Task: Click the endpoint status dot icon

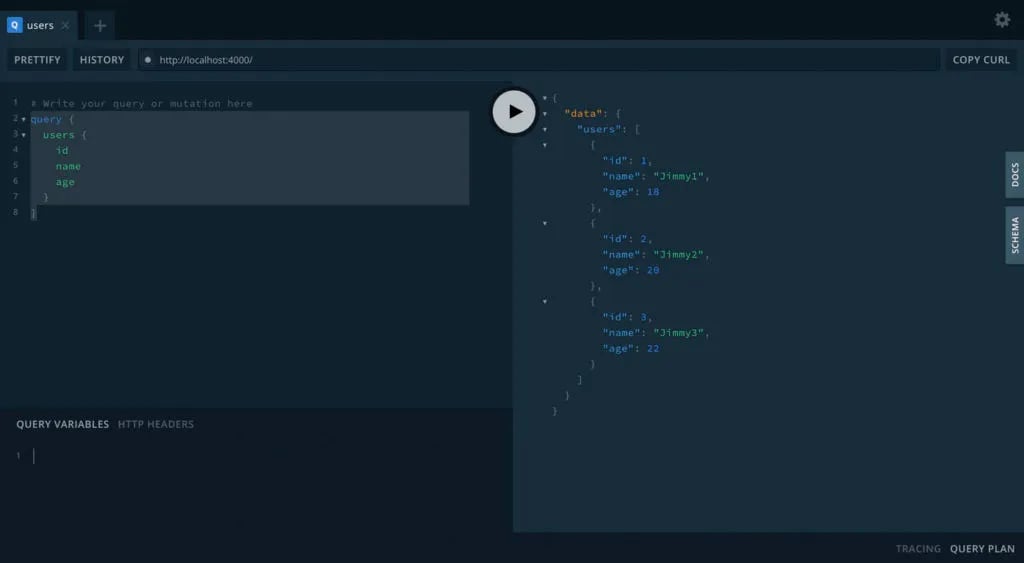Action: (x=148, y=59)
